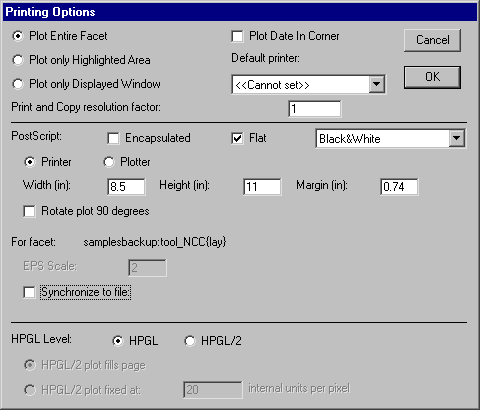Click the Default printer: label
The width and height of the screenshot is (480, 410).
point(265,58)
